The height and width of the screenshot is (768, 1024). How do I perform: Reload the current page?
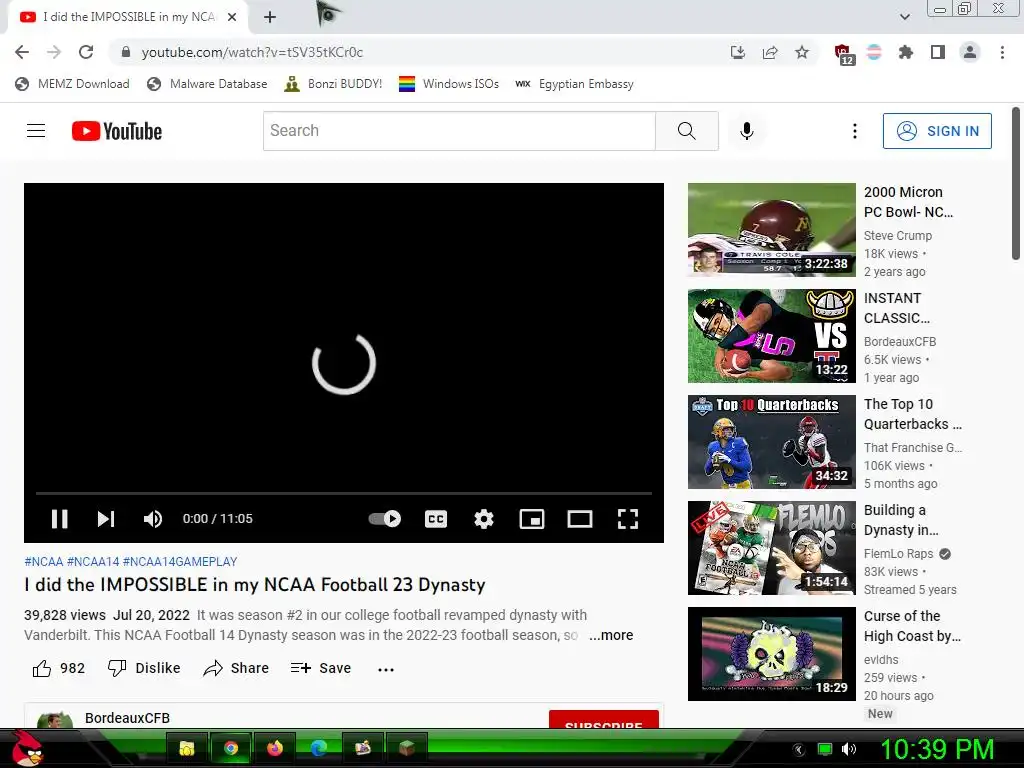tap(86, 52)
